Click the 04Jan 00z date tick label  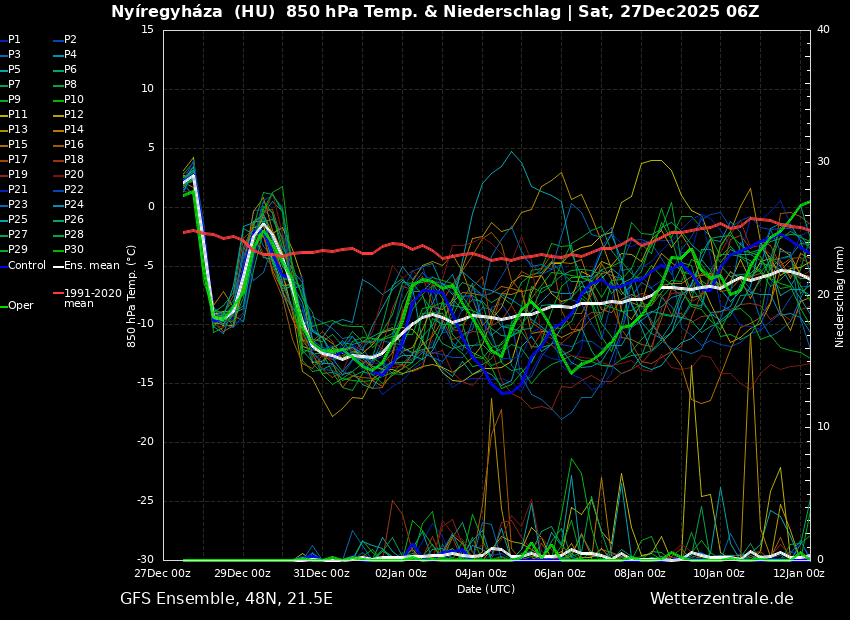point(480,574)
